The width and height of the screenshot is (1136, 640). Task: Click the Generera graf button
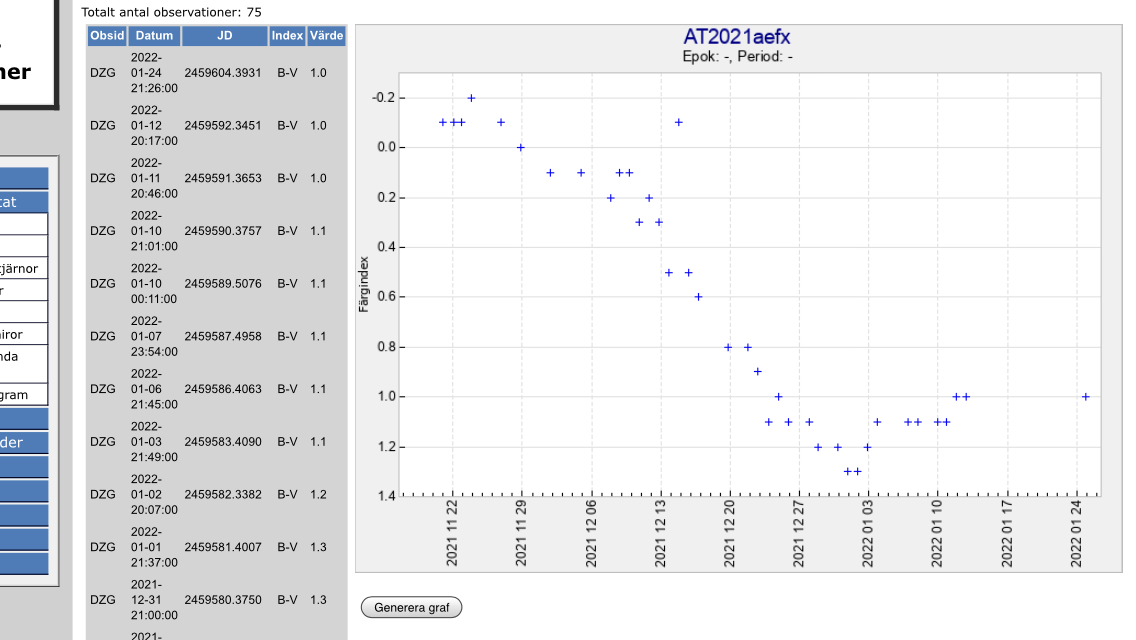411,607
